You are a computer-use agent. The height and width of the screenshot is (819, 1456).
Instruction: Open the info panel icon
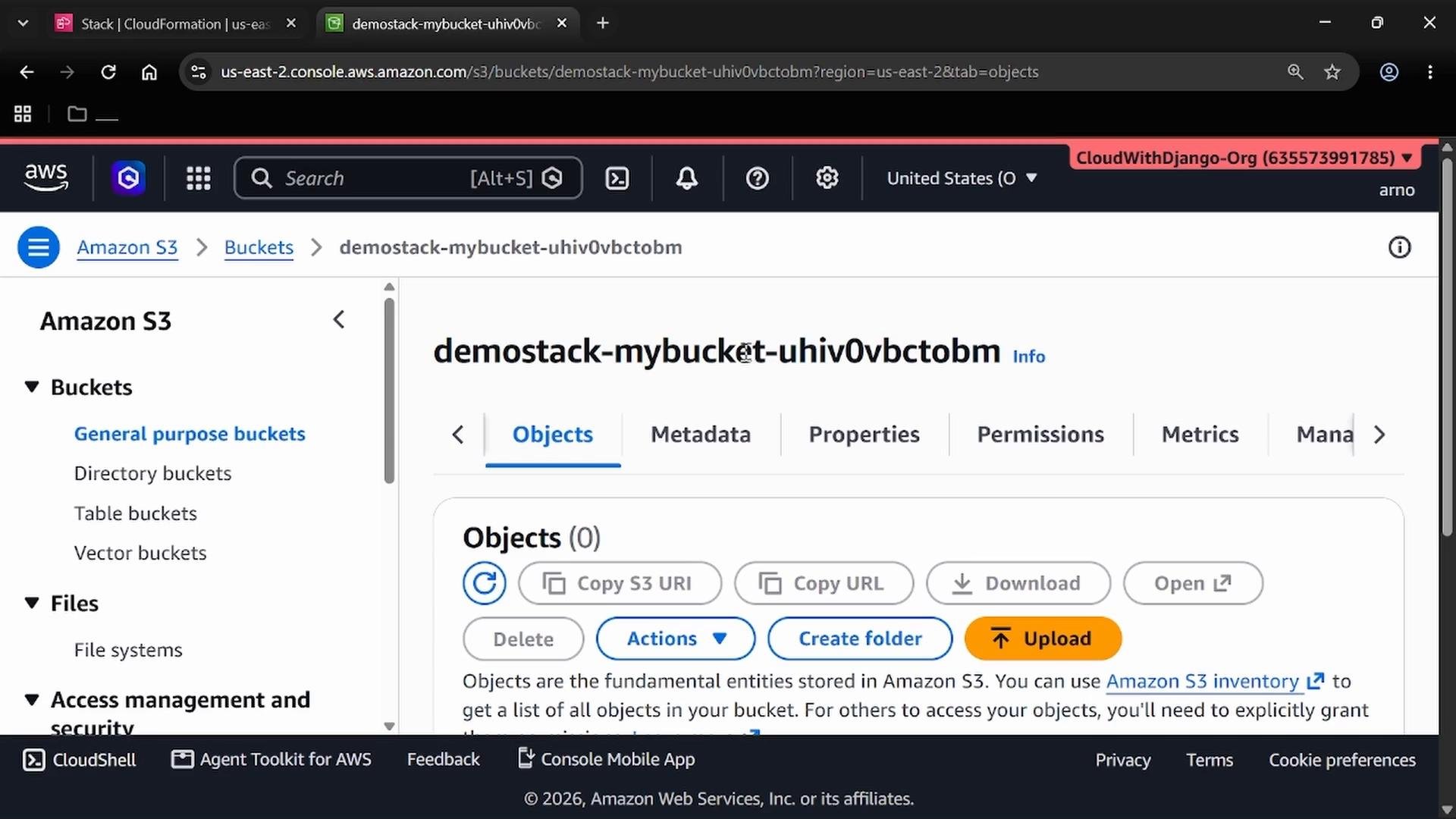(1400, 247)
